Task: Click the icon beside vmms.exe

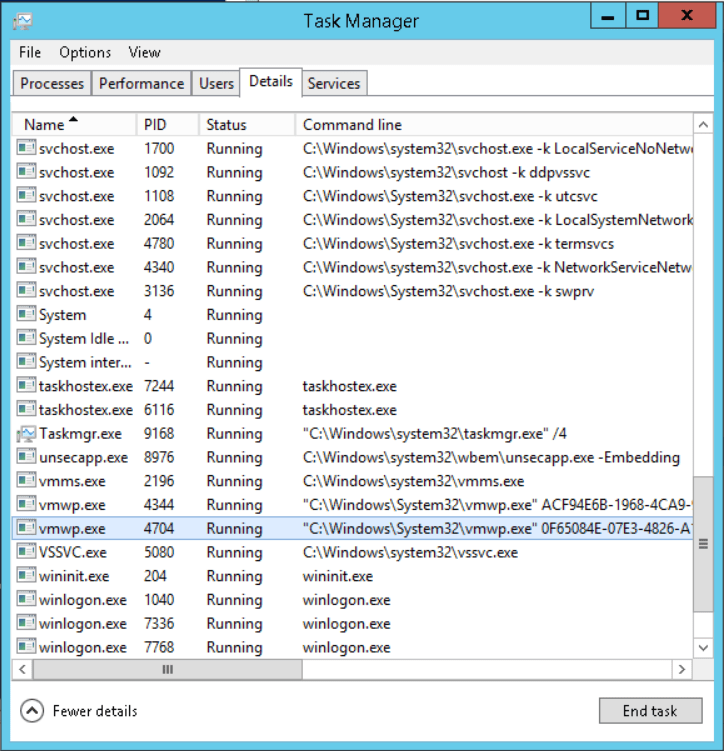Action: 26,481
